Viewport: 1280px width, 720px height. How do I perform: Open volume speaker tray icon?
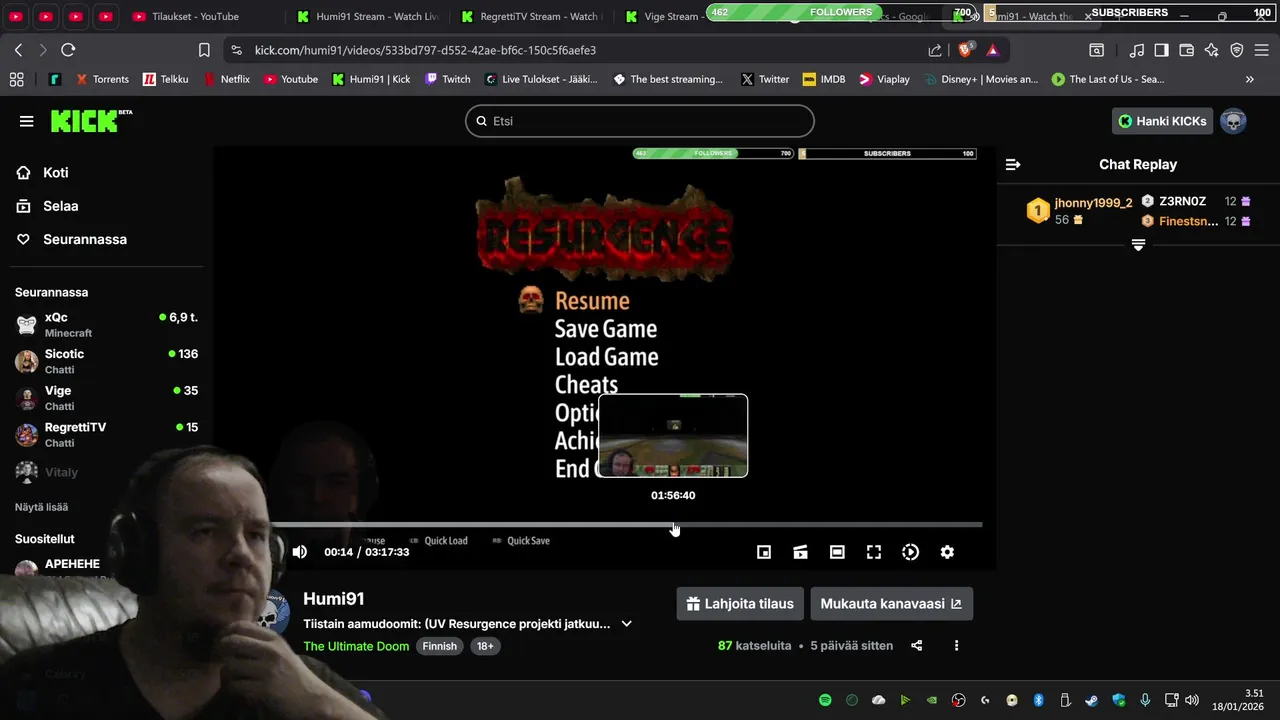coord(1191,700)
